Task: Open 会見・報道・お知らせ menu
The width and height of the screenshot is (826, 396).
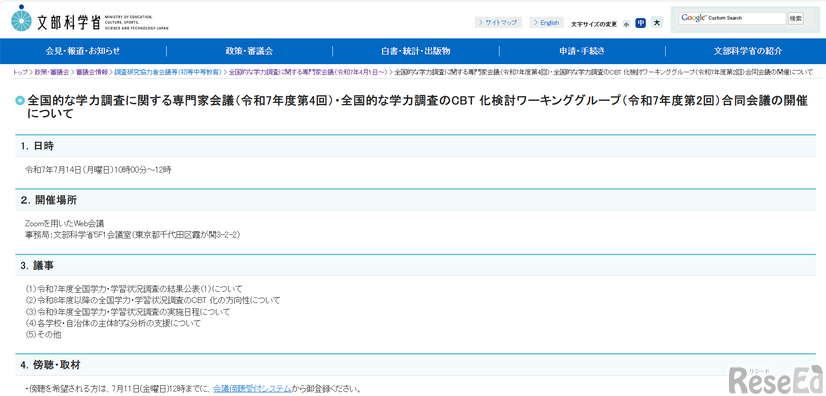Action: (83, 51)
